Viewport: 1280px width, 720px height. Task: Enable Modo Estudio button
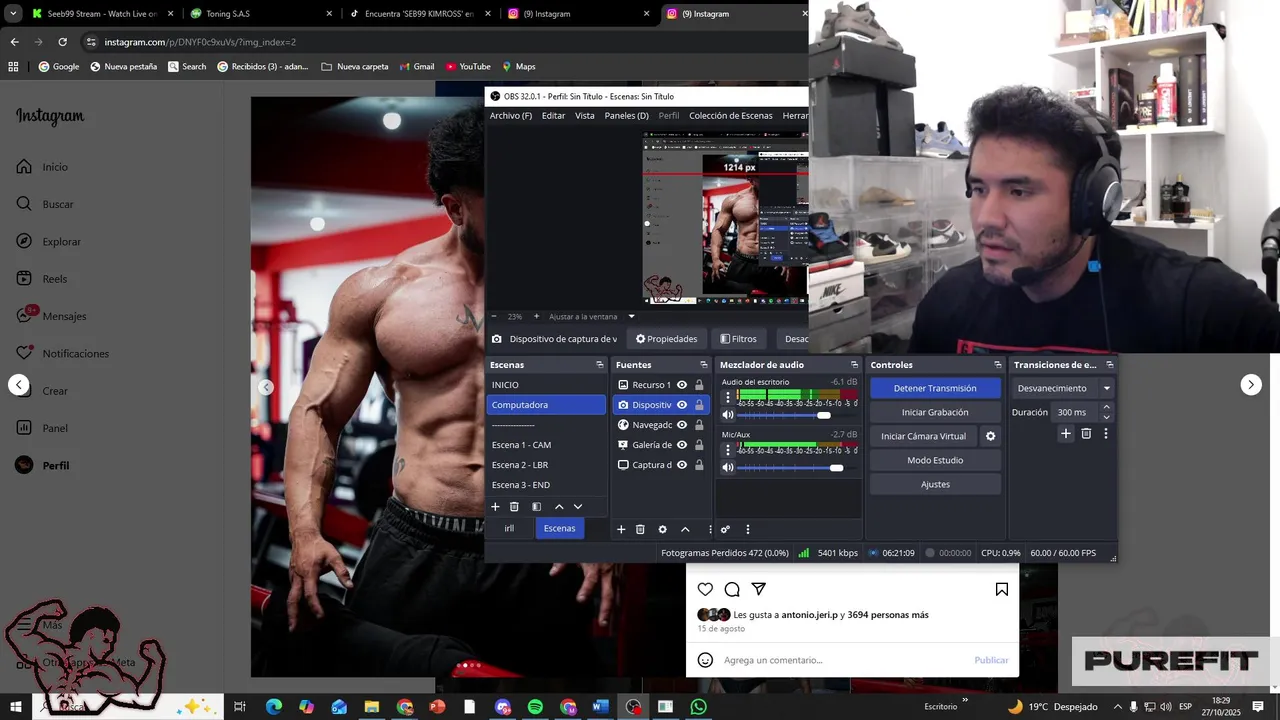tap(935, 460)
